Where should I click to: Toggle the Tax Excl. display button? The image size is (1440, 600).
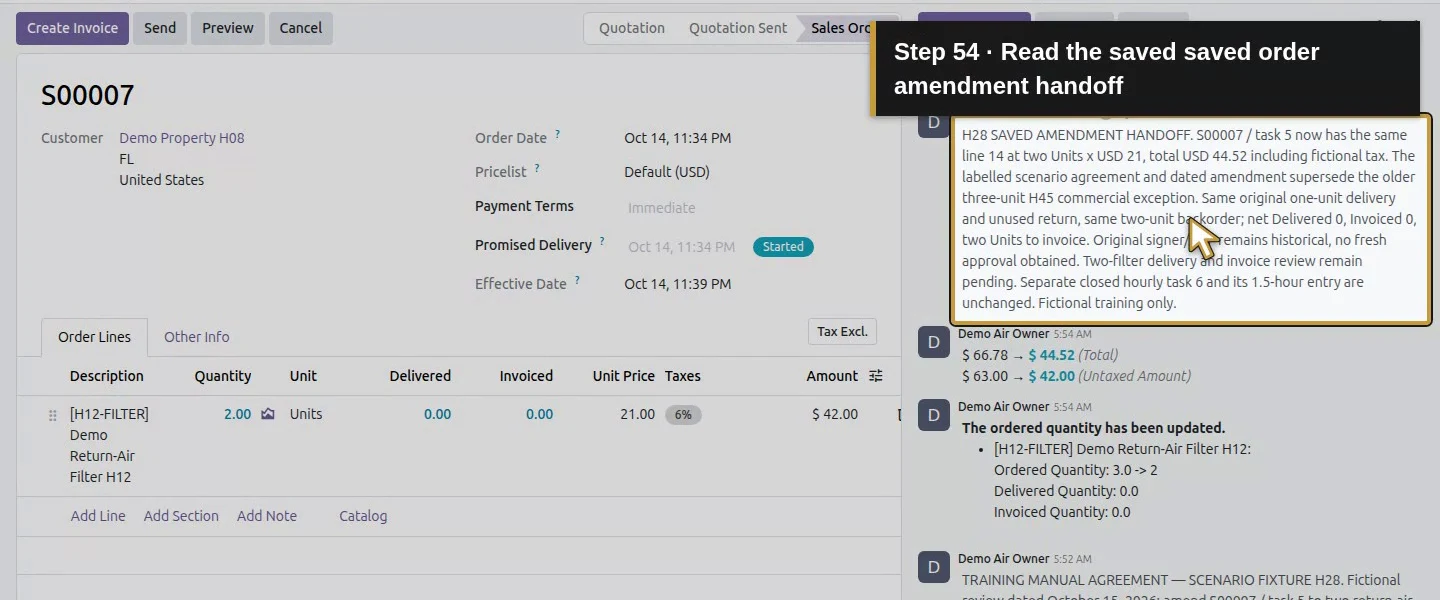(842, 332)
